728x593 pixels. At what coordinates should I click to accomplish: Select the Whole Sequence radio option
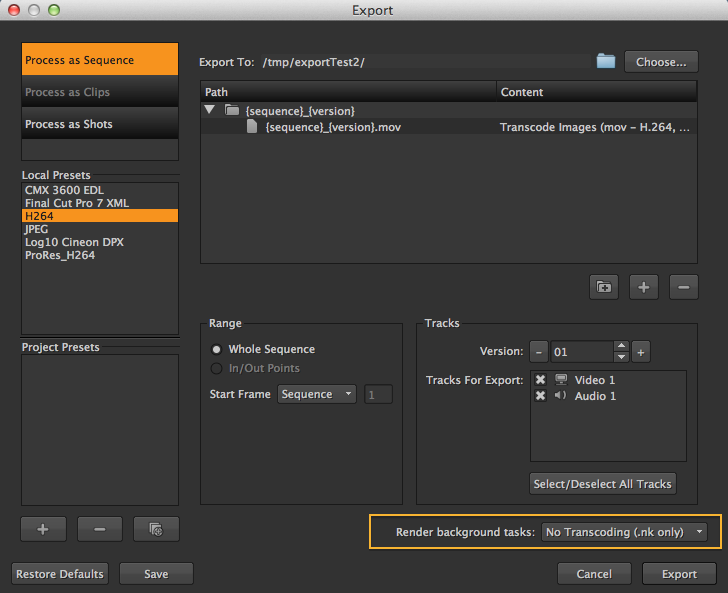(x=216, y=349)
